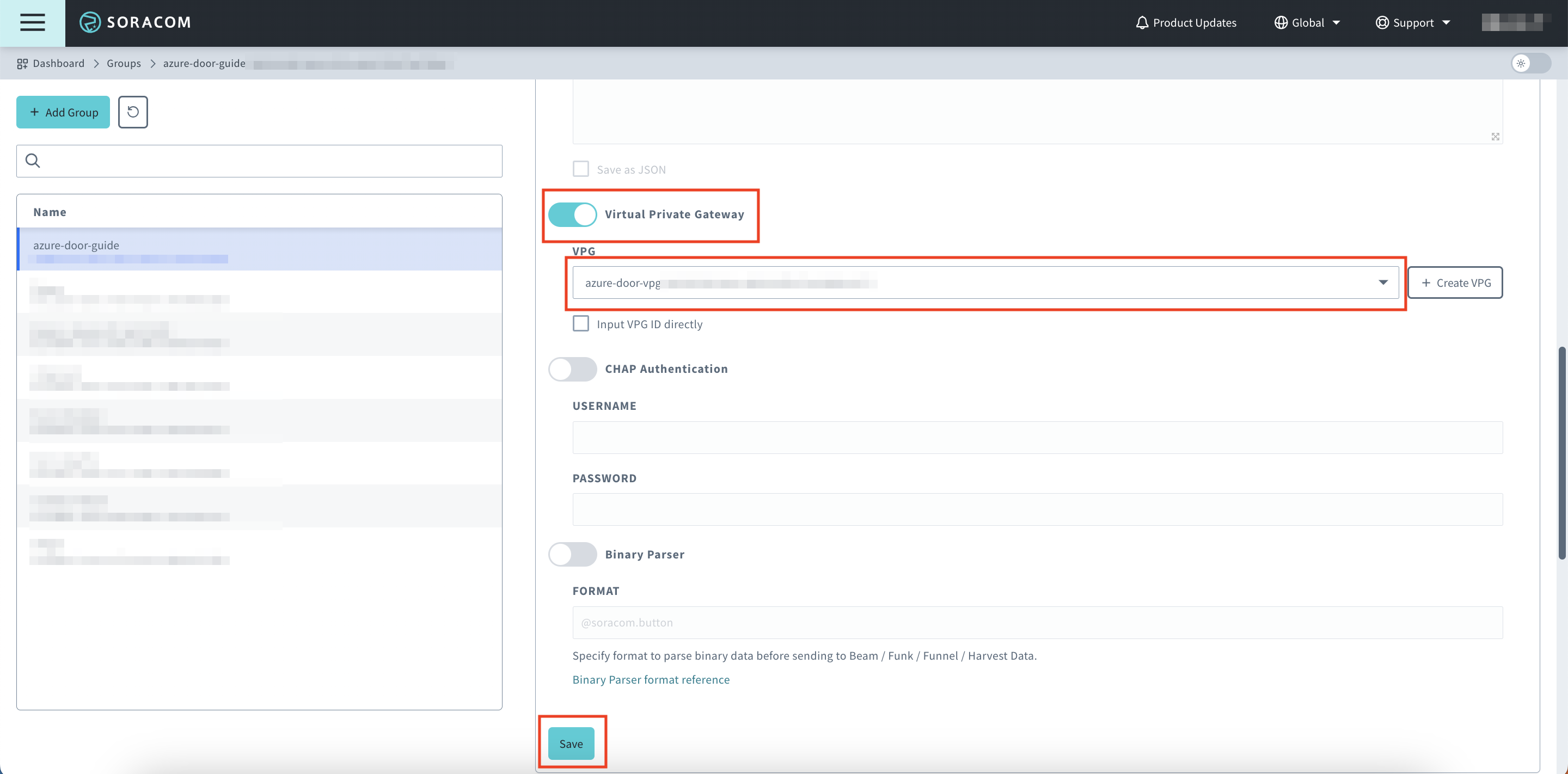Image resolution: width=1568 pixels, height=774 pixels.
Task: Disable the Virtual Private Gateway toggle
Action: tap(572, 214)
